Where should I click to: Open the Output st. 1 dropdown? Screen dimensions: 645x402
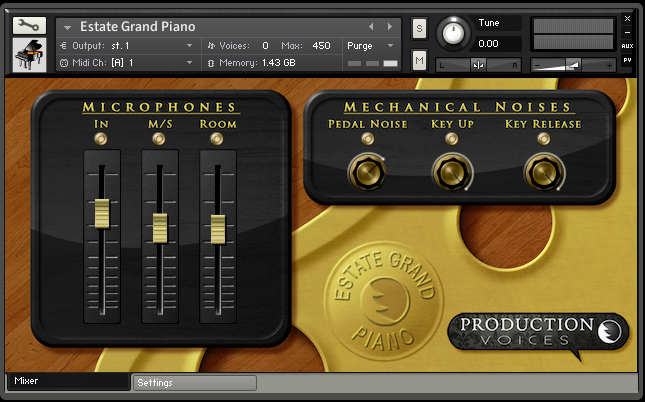(x=190, y=46)
